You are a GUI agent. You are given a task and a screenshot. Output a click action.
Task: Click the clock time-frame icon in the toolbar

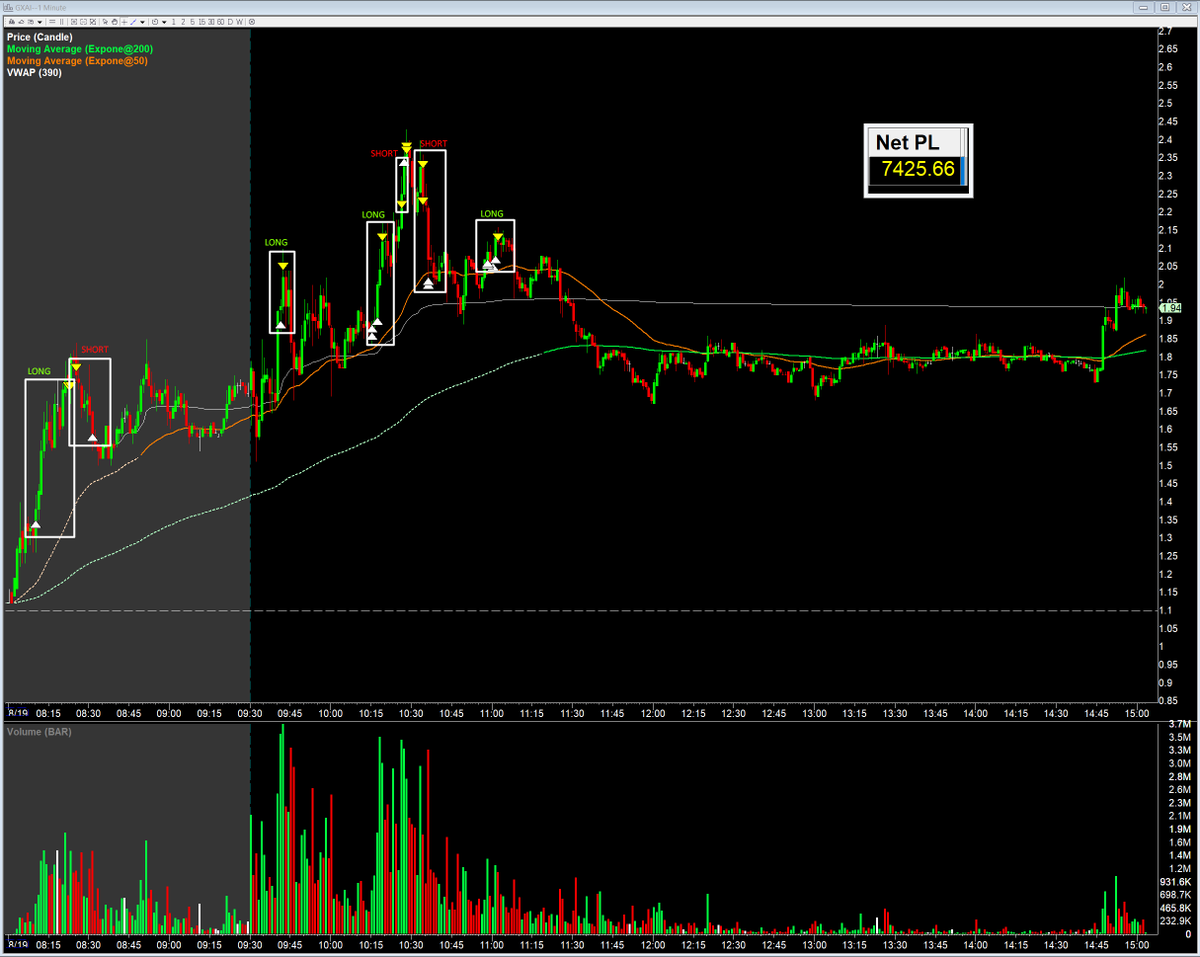coord(155,22)
